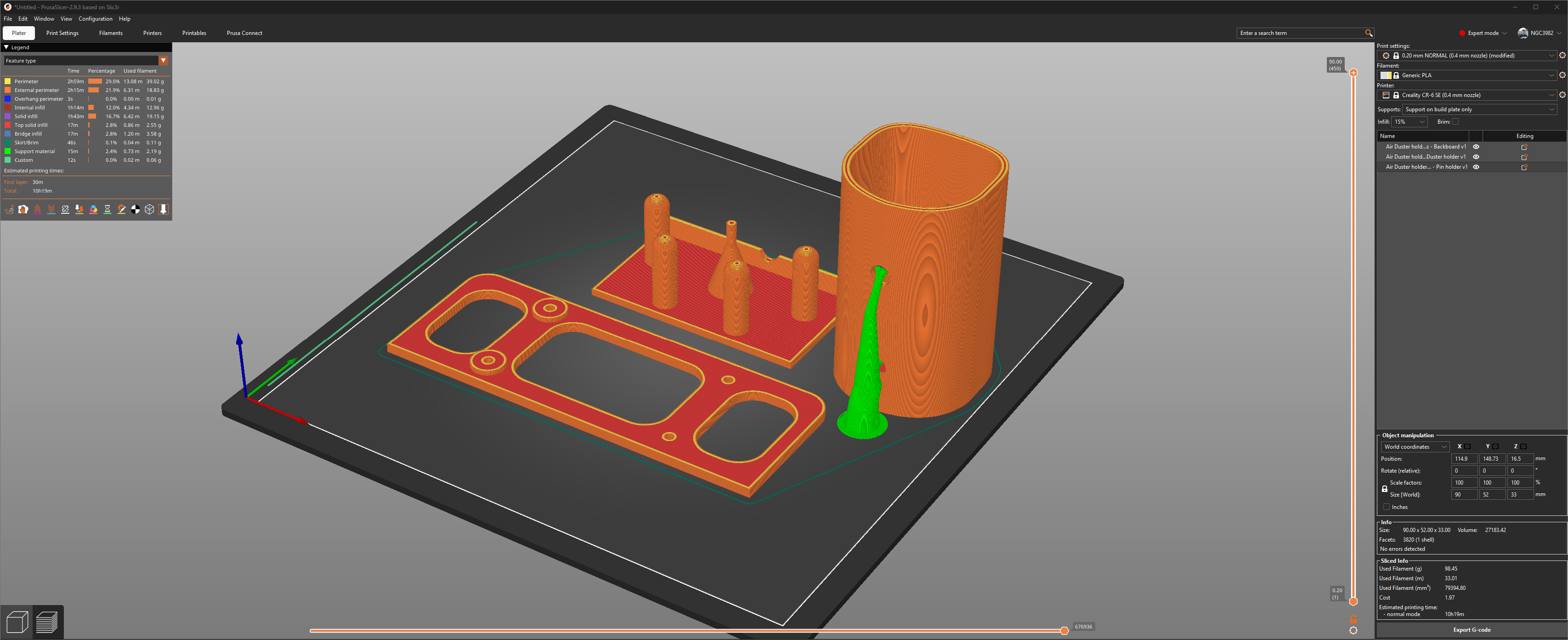Toggle travel moves display icon
This screenshot has width=1568, height=640.
(9, 210)
